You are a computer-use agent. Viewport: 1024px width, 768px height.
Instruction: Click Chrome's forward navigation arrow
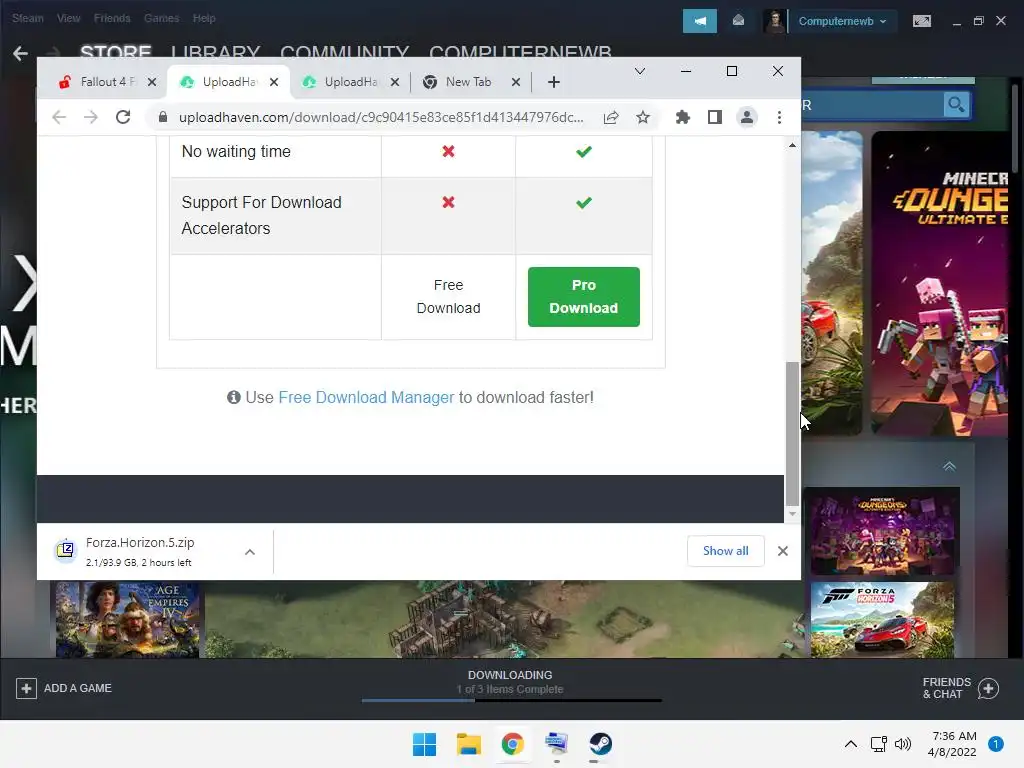[x=91, y=117]
